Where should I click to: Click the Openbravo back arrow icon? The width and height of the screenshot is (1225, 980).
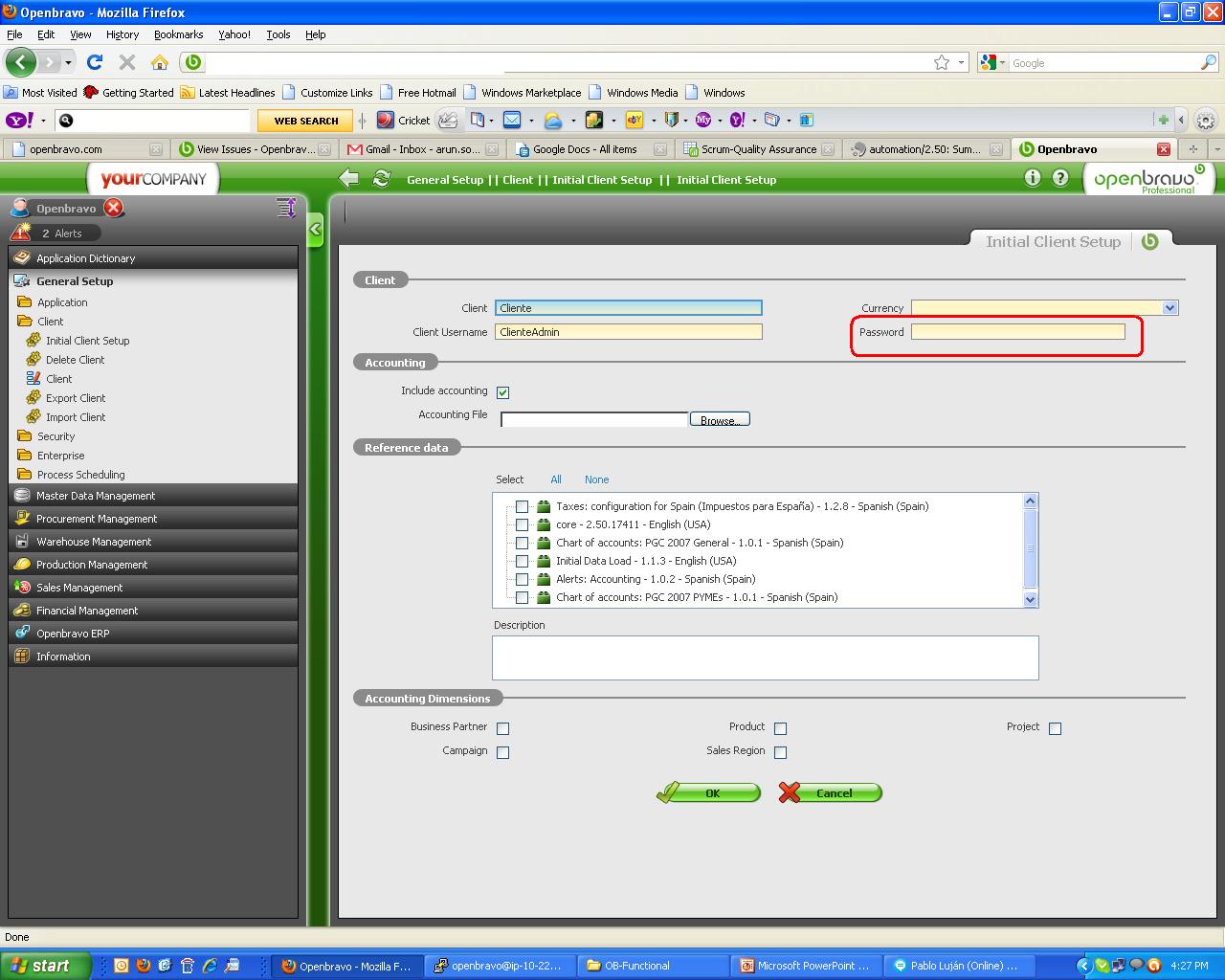point(349,179)
